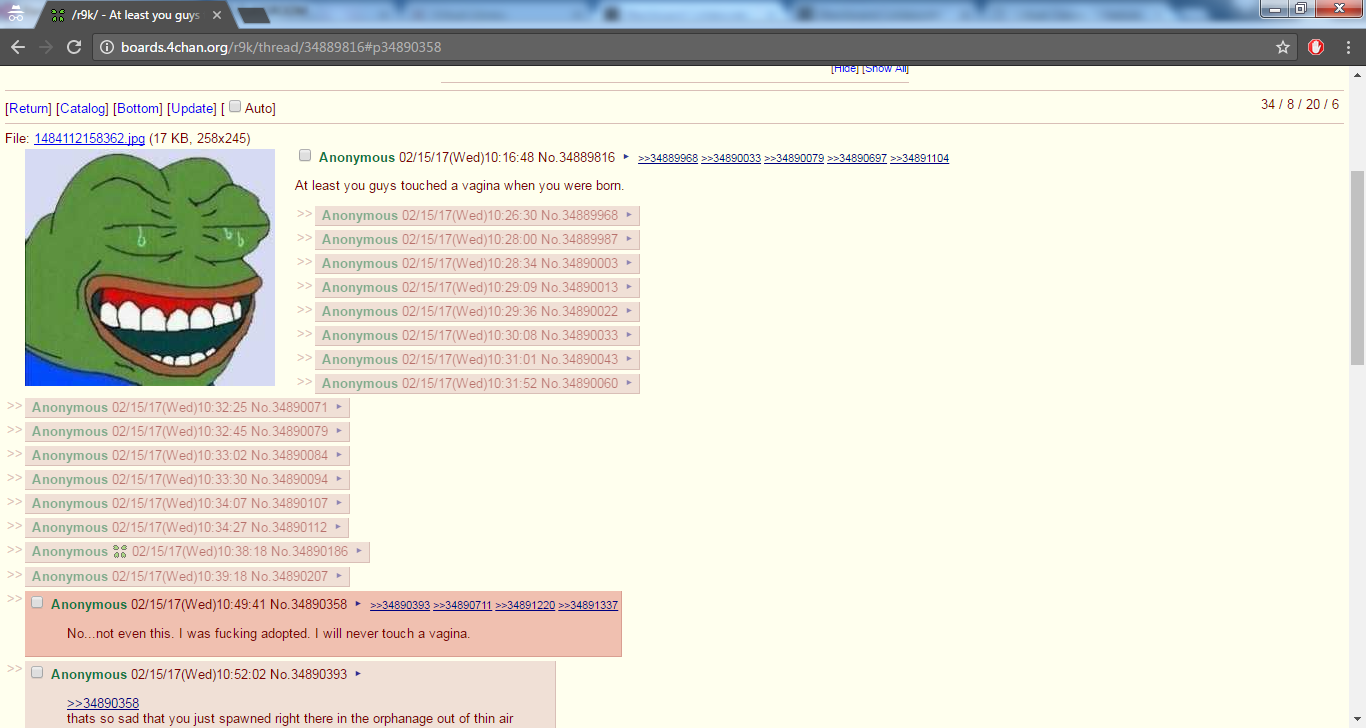Viewport: 1366px width, 728px height.
Task: Open the file link 1484112158362.jpg
Action: coord(90,138)
